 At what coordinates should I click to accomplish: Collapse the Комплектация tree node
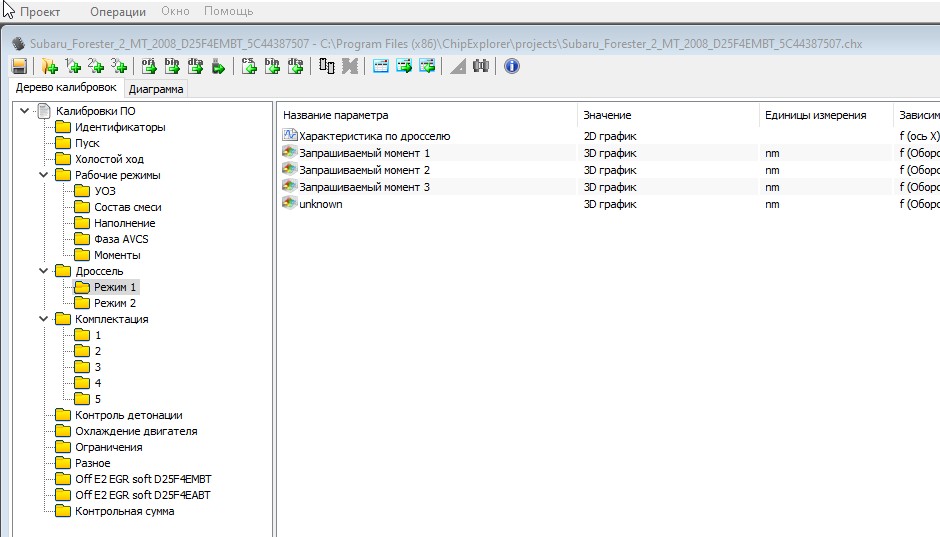[43, 319]
